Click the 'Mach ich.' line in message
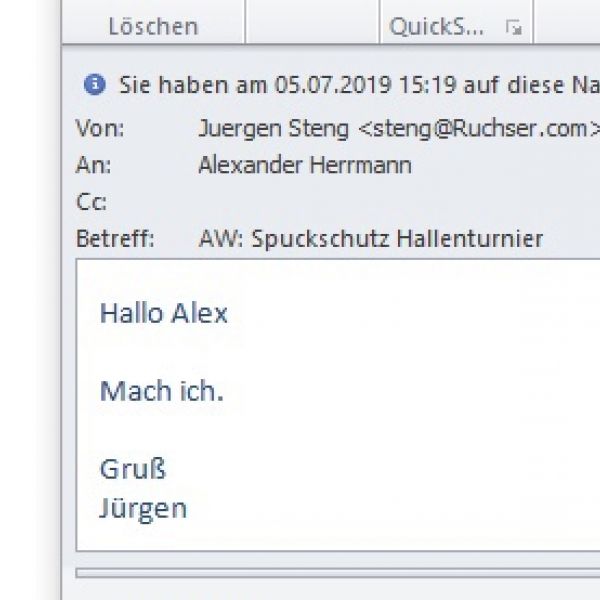 click(x=161, y=391)
